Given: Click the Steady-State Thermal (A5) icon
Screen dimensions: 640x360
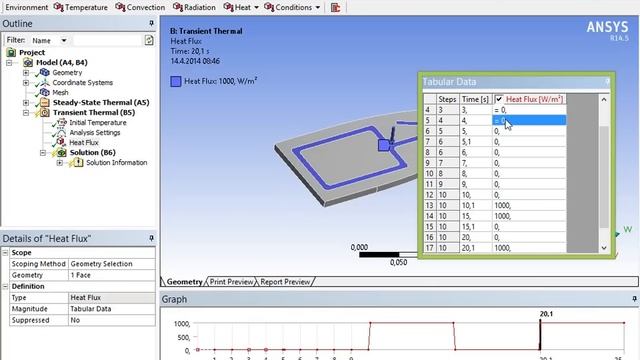Looking at the screenshot, I should click(44, 102).
